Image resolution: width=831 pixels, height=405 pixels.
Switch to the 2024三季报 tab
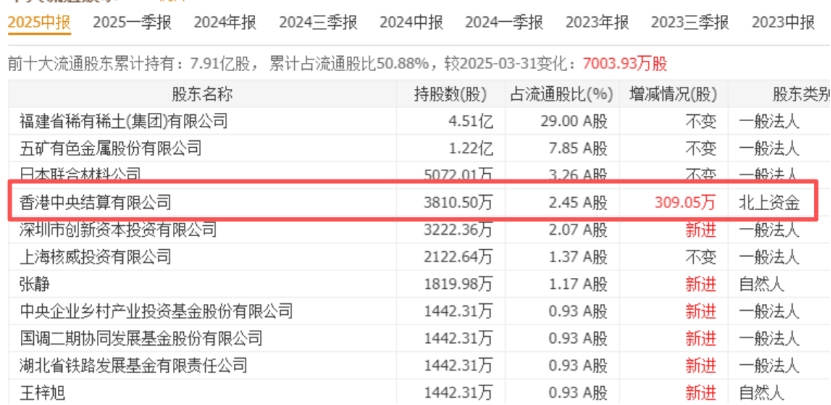[318, 23]
